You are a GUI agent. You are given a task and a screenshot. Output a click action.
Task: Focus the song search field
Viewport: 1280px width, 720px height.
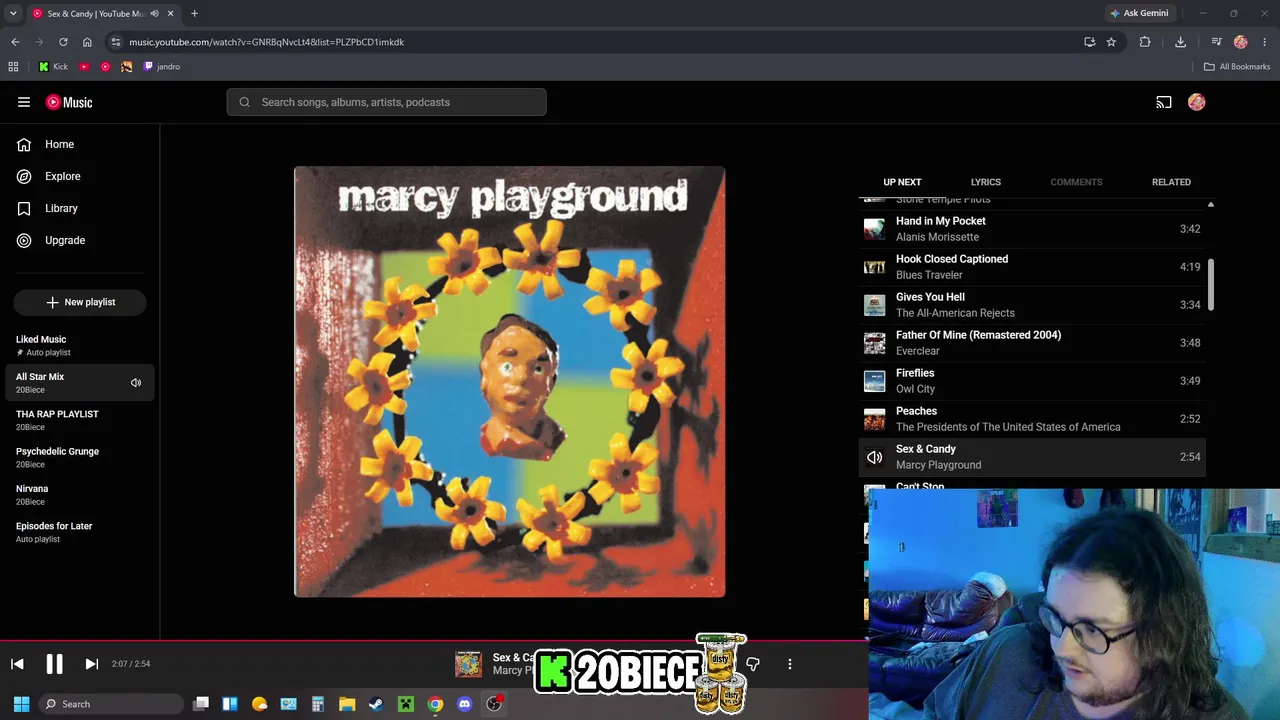(x=386, y=102)
